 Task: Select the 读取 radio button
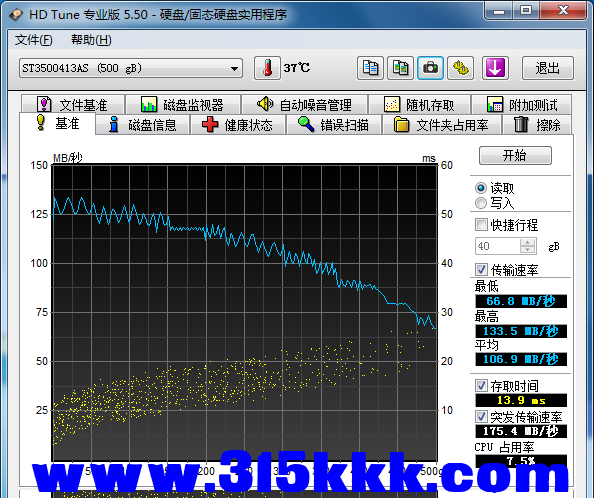click(x=481, y=188)
